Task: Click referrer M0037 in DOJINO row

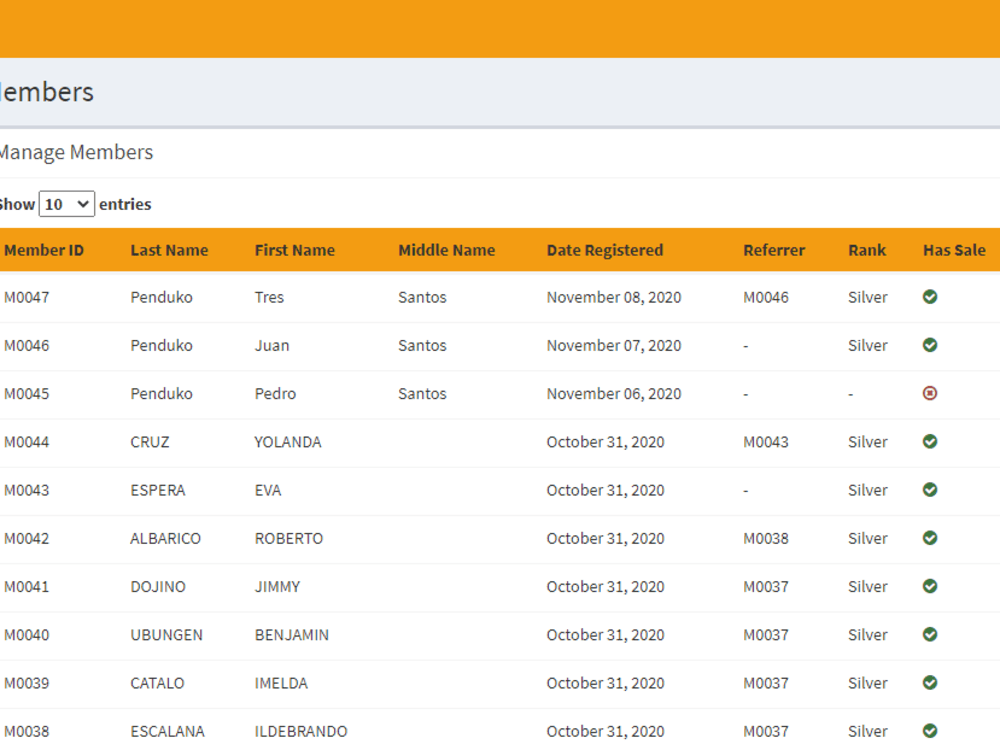Action: [x=766, y=587]
